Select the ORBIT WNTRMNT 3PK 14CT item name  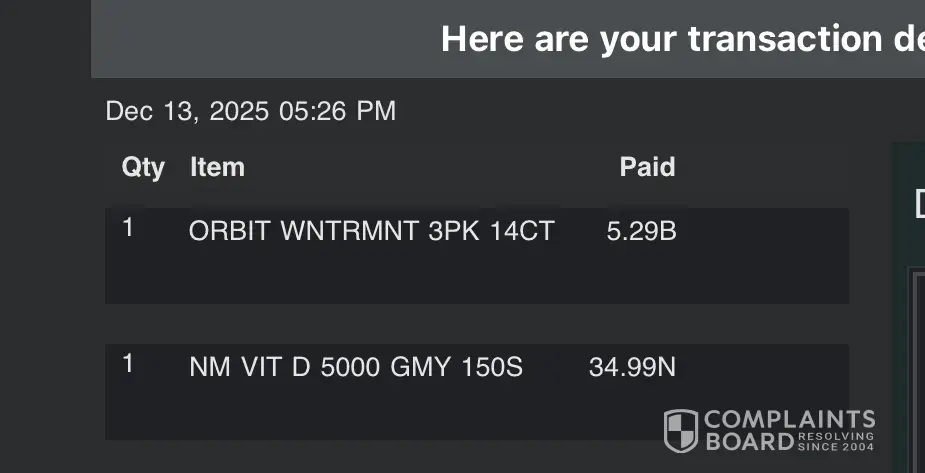(x=371, y=231)
